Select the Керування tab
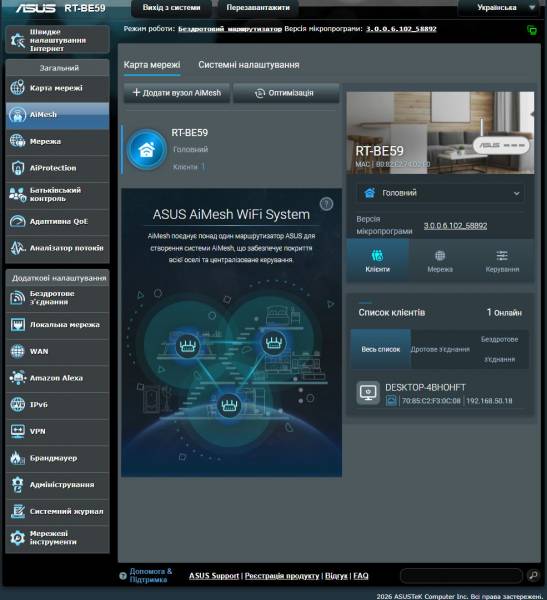Screen dimensions: 547x600 click(x=502, y=261)
